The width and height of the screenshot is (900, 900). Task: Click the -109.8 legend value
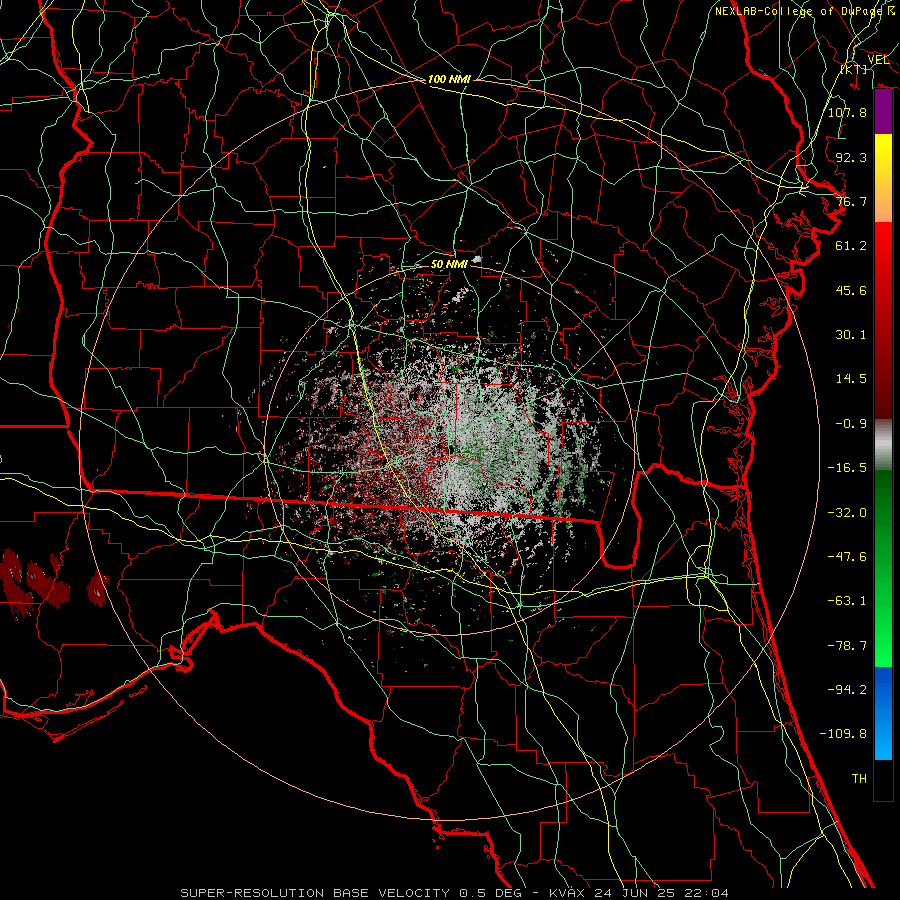(843, 734)
